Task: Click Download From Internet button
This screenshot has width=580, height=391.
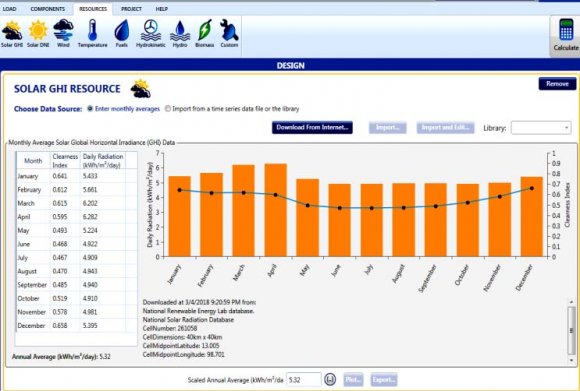Action: click(x=312, y=128)
